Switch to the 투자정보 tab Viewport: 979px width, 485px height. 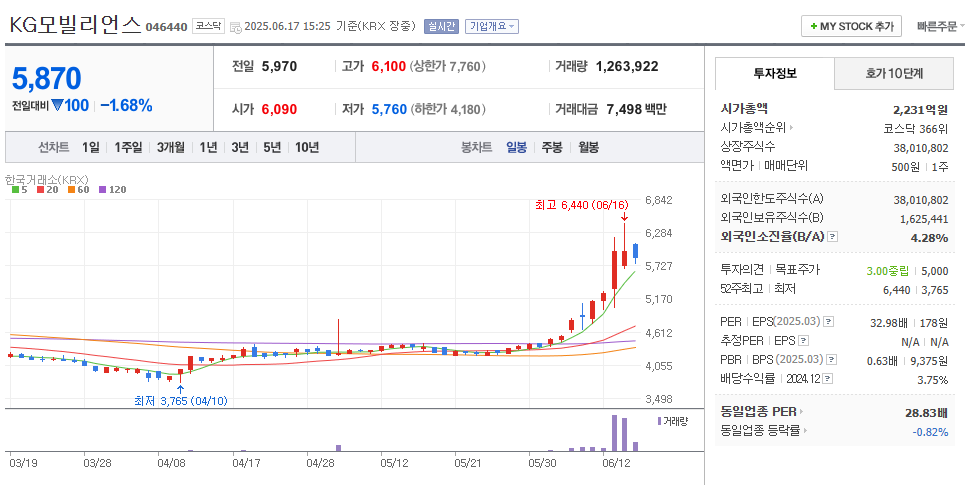775,74
